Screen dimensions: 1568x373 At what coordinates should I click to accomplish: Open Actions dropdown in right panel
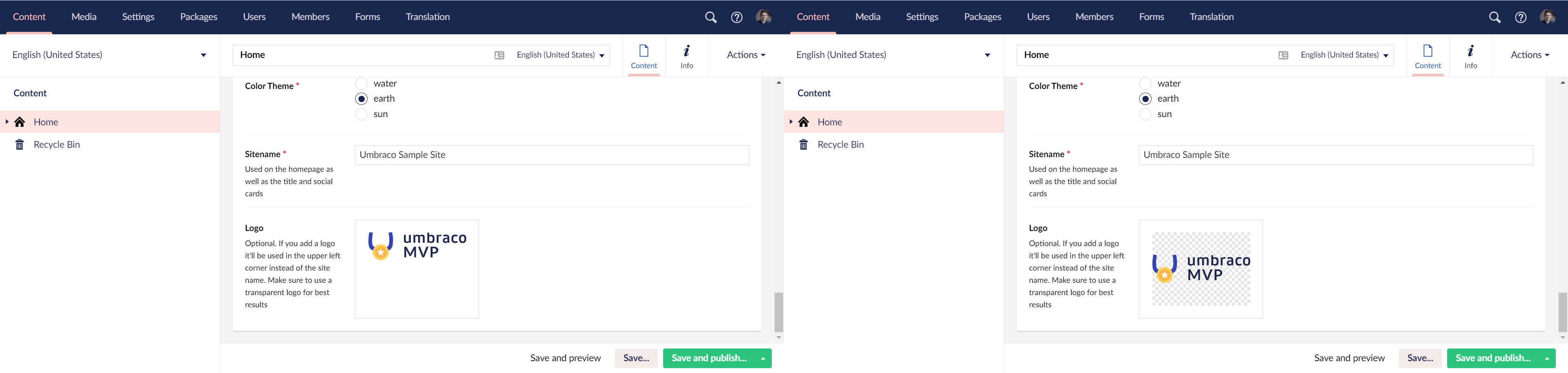coord(1530,55)
